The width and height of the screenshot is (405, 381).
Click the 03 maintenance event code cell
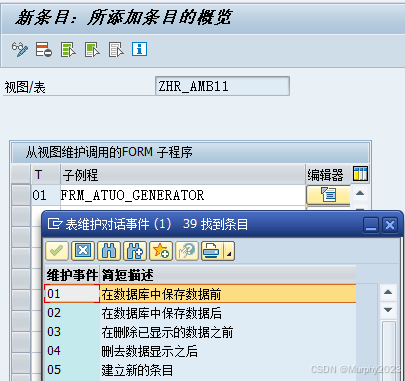pos(72,332)
